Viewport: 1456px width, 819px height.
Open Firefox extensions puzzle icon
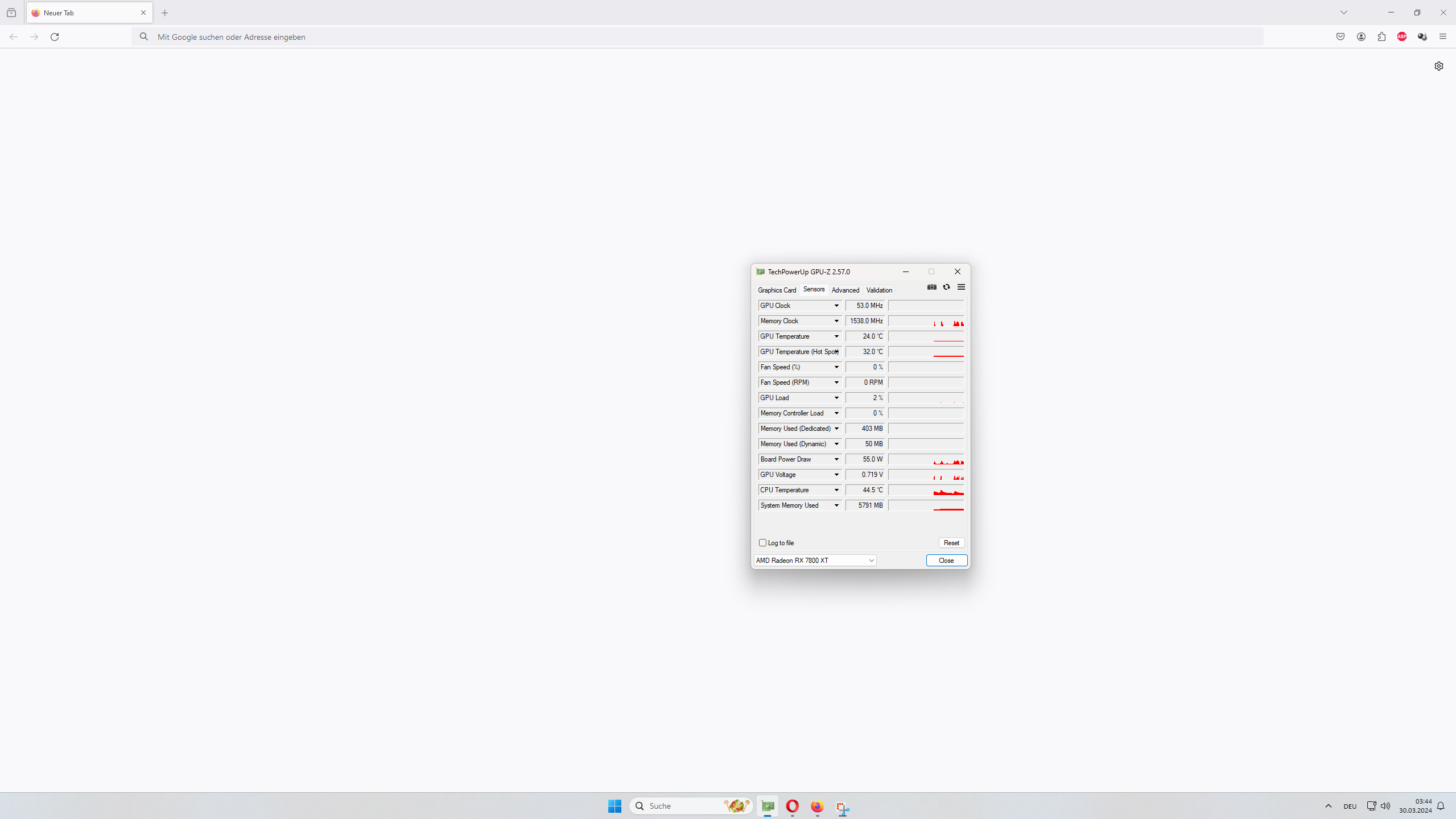[x=1381, y=36]
